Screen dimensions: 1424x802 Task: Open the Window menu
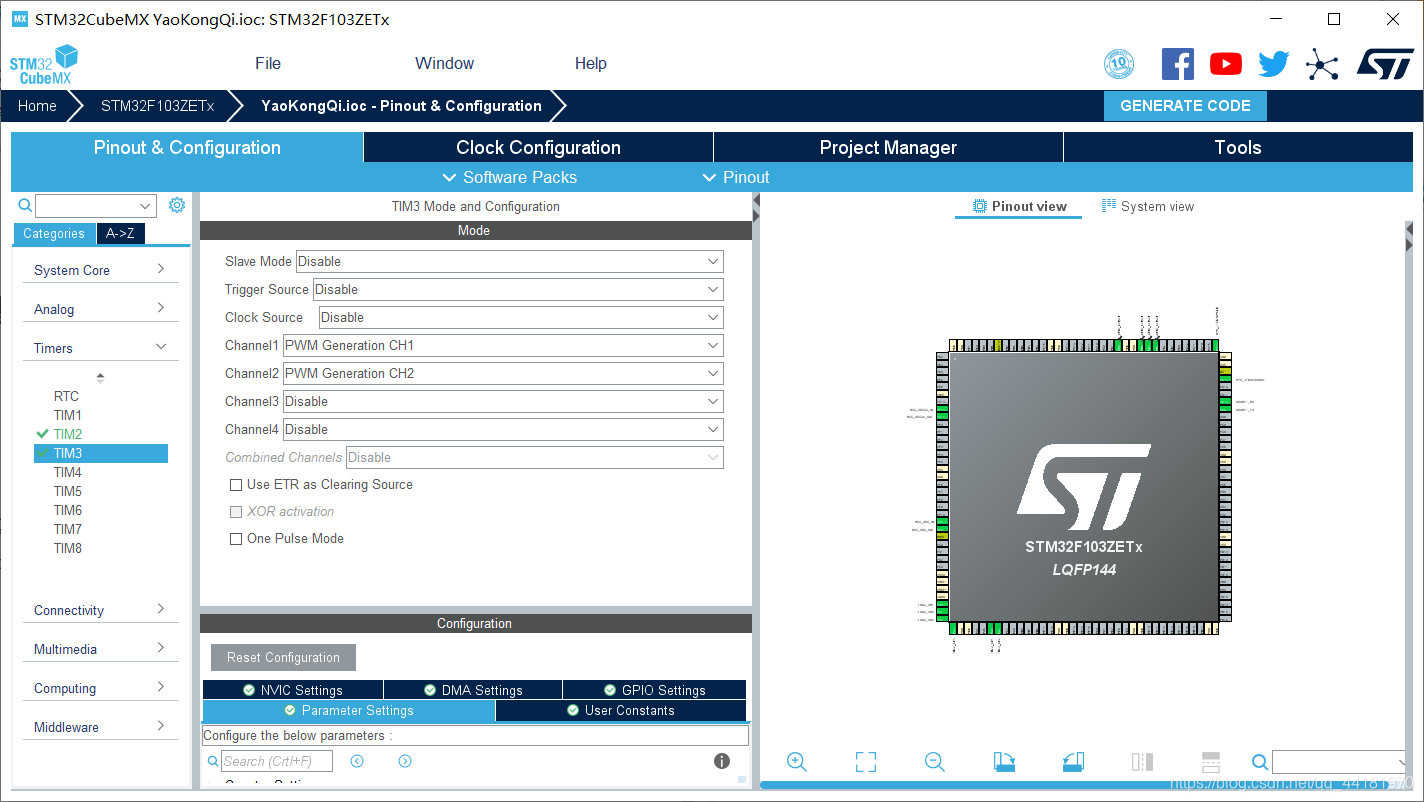(444, 63)
